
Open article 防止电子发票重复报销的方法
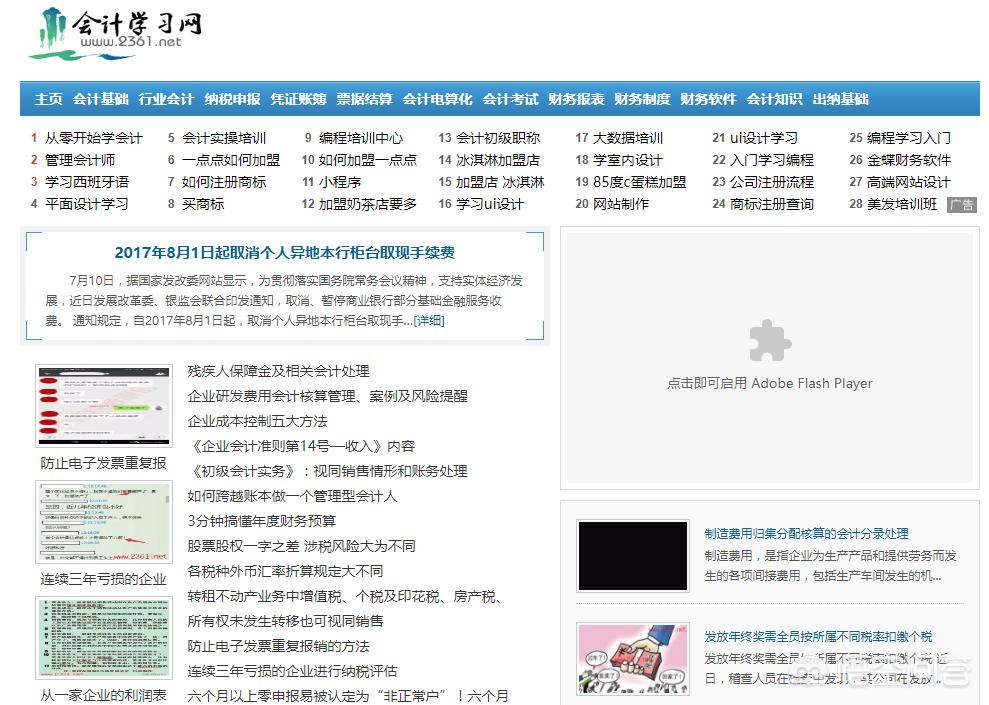click(278, 646)
